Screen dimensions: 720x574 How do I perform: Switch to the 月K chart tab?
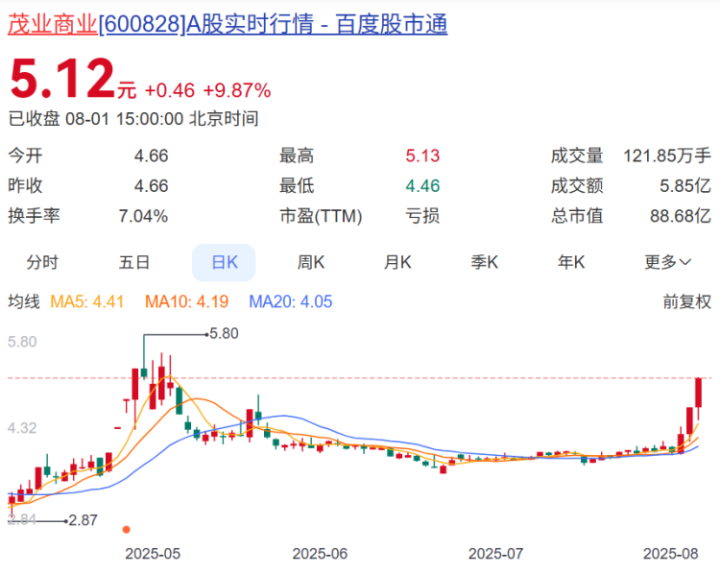tap(398, 263)
